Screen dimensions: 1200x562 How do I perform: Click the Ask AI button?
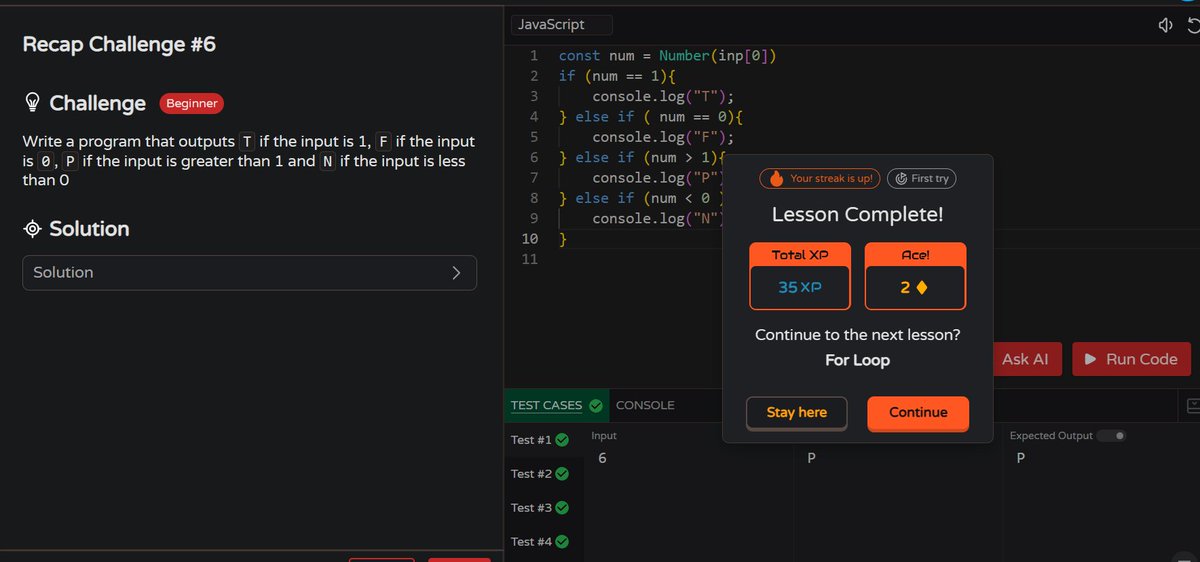coord(1025,359)
